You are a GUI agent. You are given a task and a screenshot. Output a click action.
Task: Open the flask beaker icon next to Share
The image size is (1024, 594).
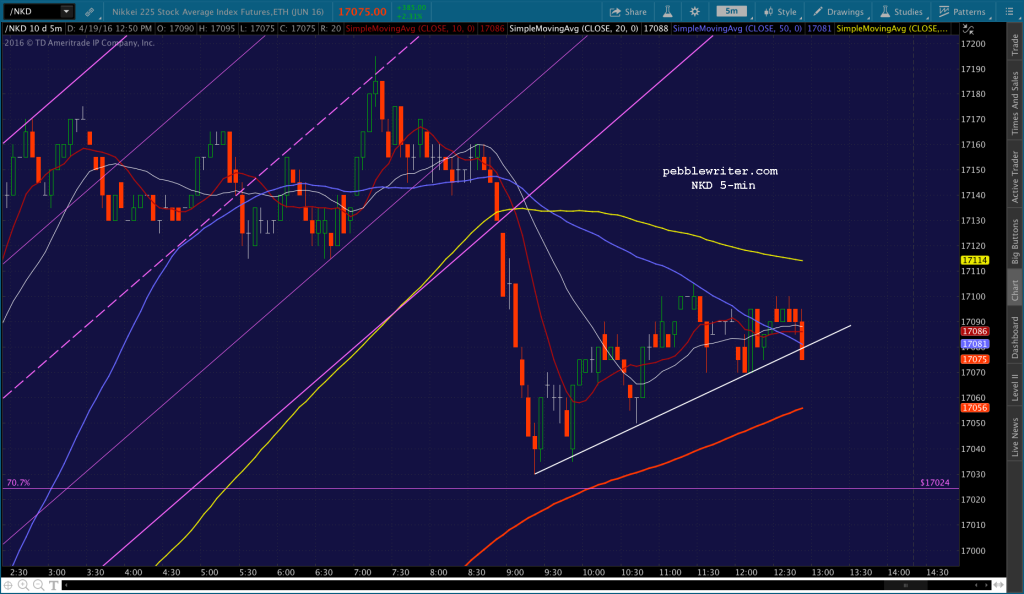(667, 11)
